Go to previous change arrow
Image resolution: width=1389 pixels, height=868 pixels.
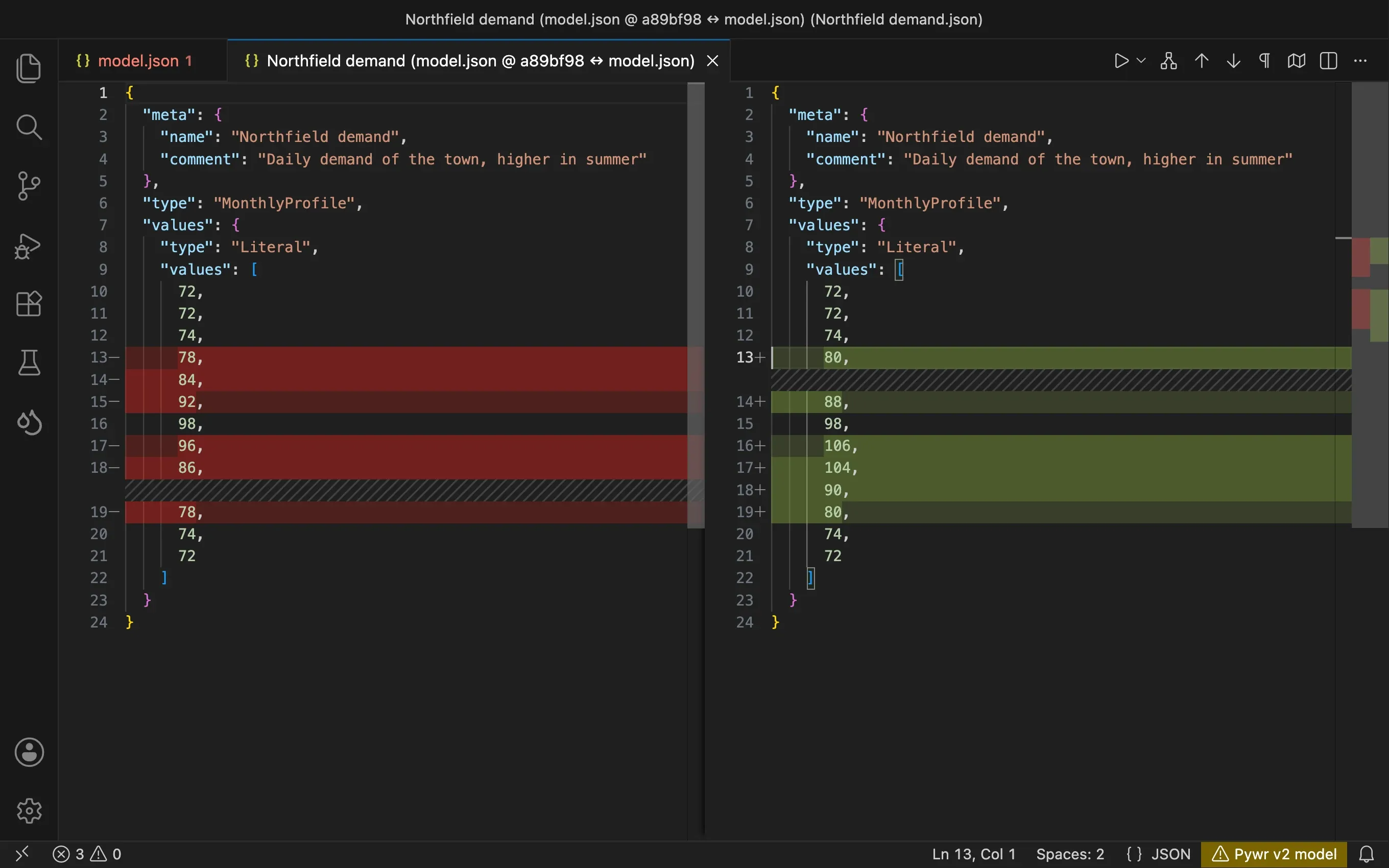pos(1201,61)
